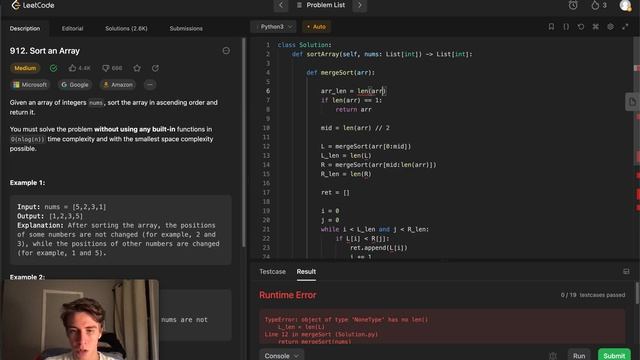The height and width of the screenshot is (360, 640).
Task: Open the Solutions (2.6K) tab
Action: (126, 29)
